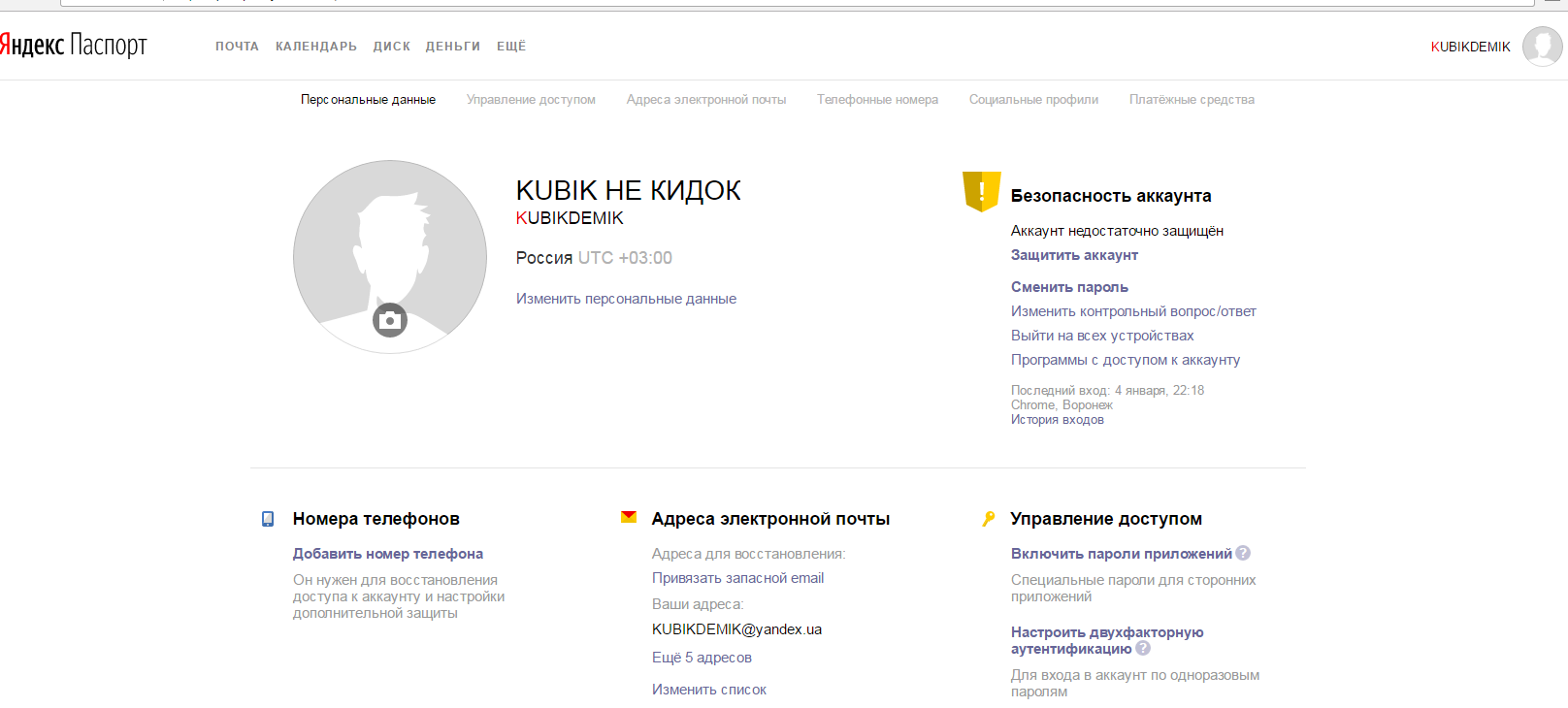
Task: Switch to the Управление доступом tab
Action: click(531, 100)
